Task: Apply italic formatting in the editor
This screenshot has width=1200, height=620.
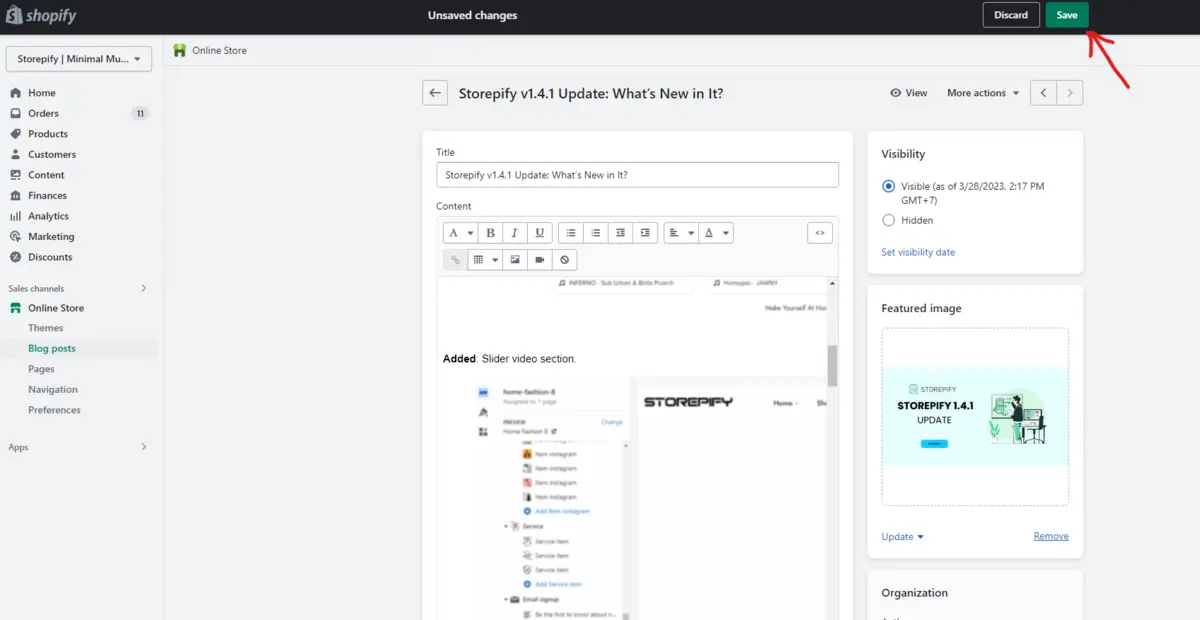Action: coord(514,232)
